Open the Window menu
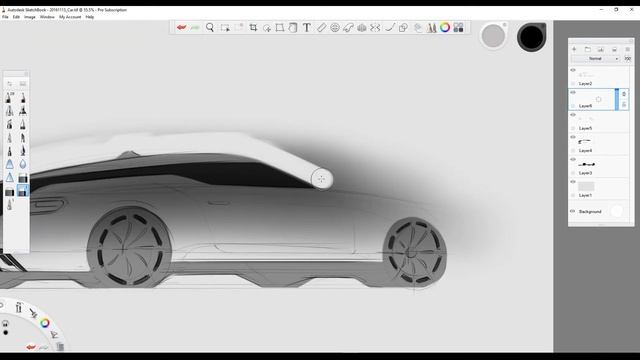 [47, 17]
